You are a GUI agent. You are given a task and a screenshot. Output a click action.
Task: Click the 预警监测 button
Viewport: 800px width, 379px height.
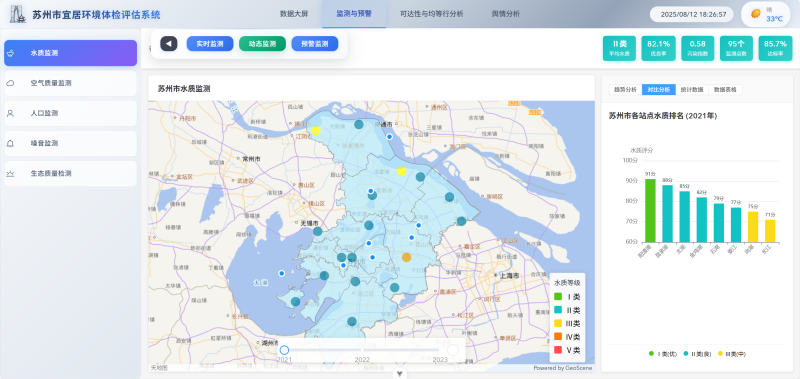315,44
